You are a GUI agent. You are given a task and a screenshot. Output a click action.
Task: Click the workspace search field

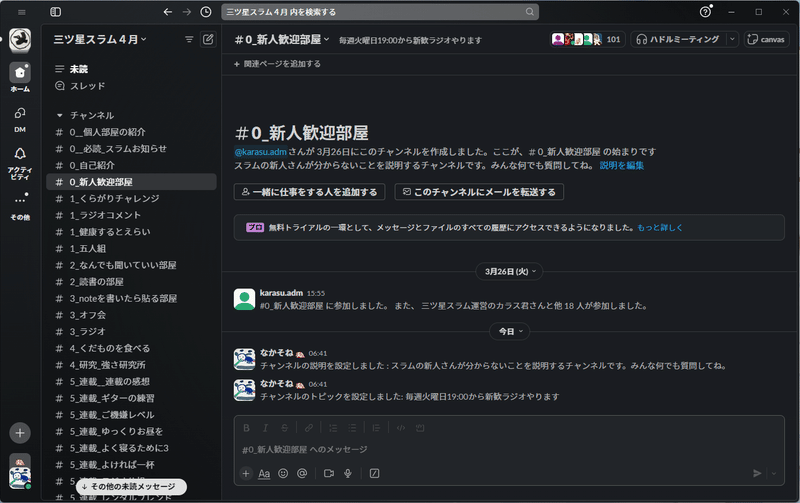(x=380, y=12)
